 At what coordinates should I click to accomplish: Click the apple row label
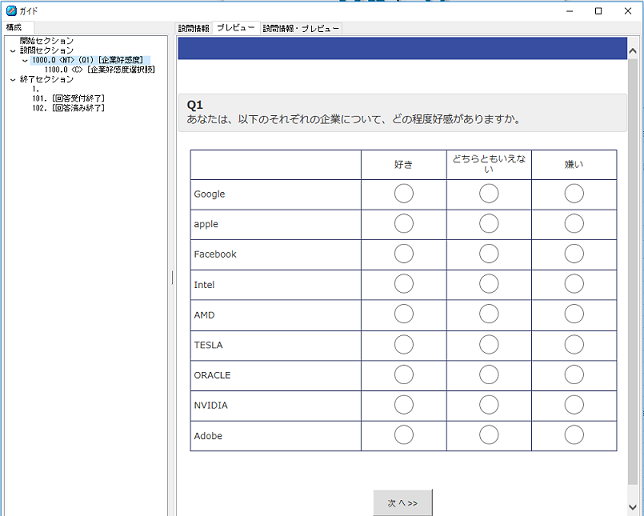tap(206, 224)
